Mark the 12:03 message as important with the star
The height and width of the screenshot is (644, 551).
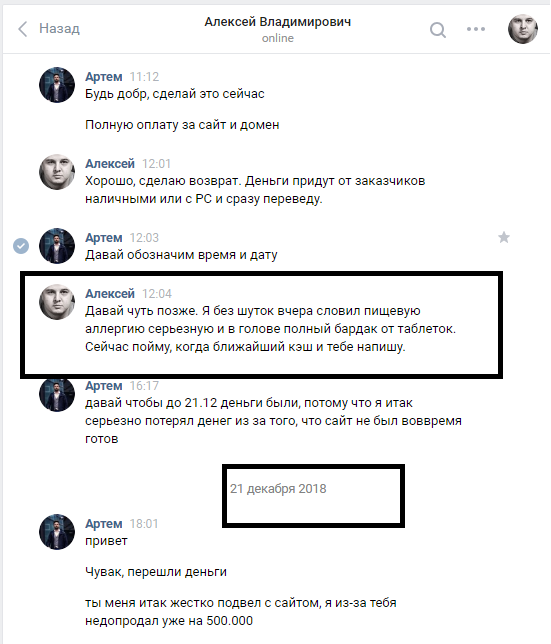click(504, 237)
